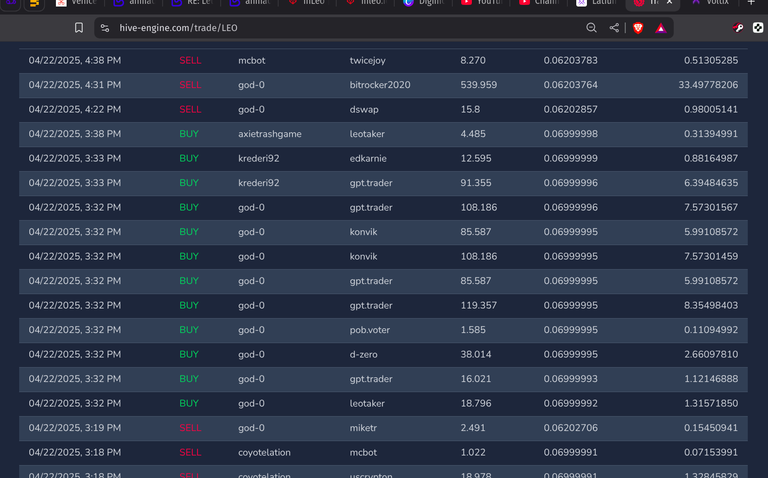Select the price value 0.06202857
Screen dimensions: 768x478
(571, 110)
